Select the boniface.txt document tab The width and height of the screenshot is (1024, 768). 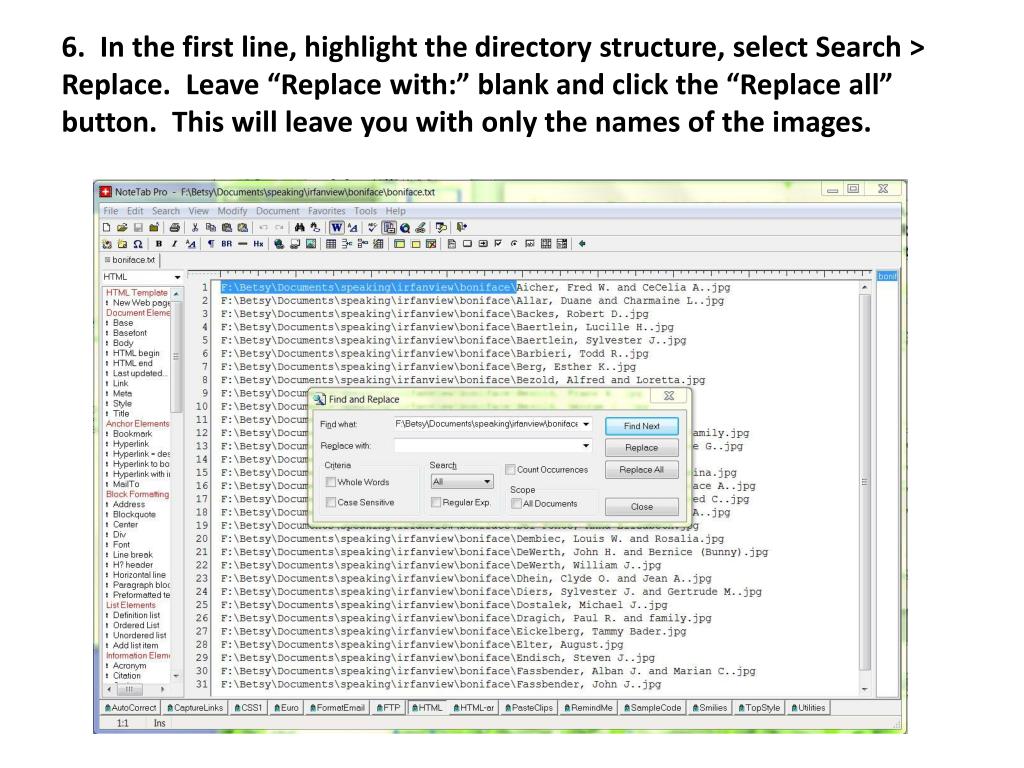tap(131, 260)
